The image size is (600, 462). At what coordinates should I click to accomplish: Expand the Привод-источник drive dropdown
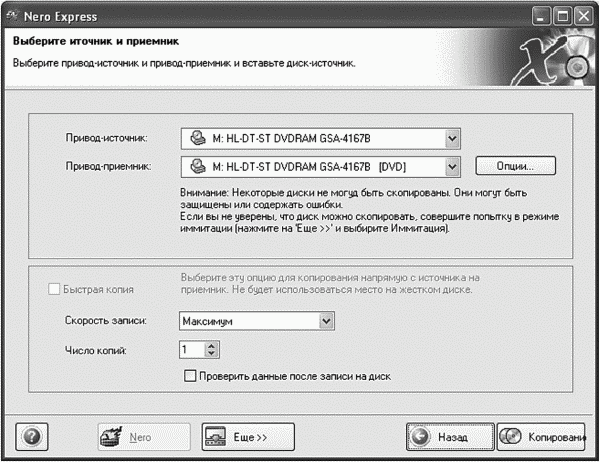point(452,139)
